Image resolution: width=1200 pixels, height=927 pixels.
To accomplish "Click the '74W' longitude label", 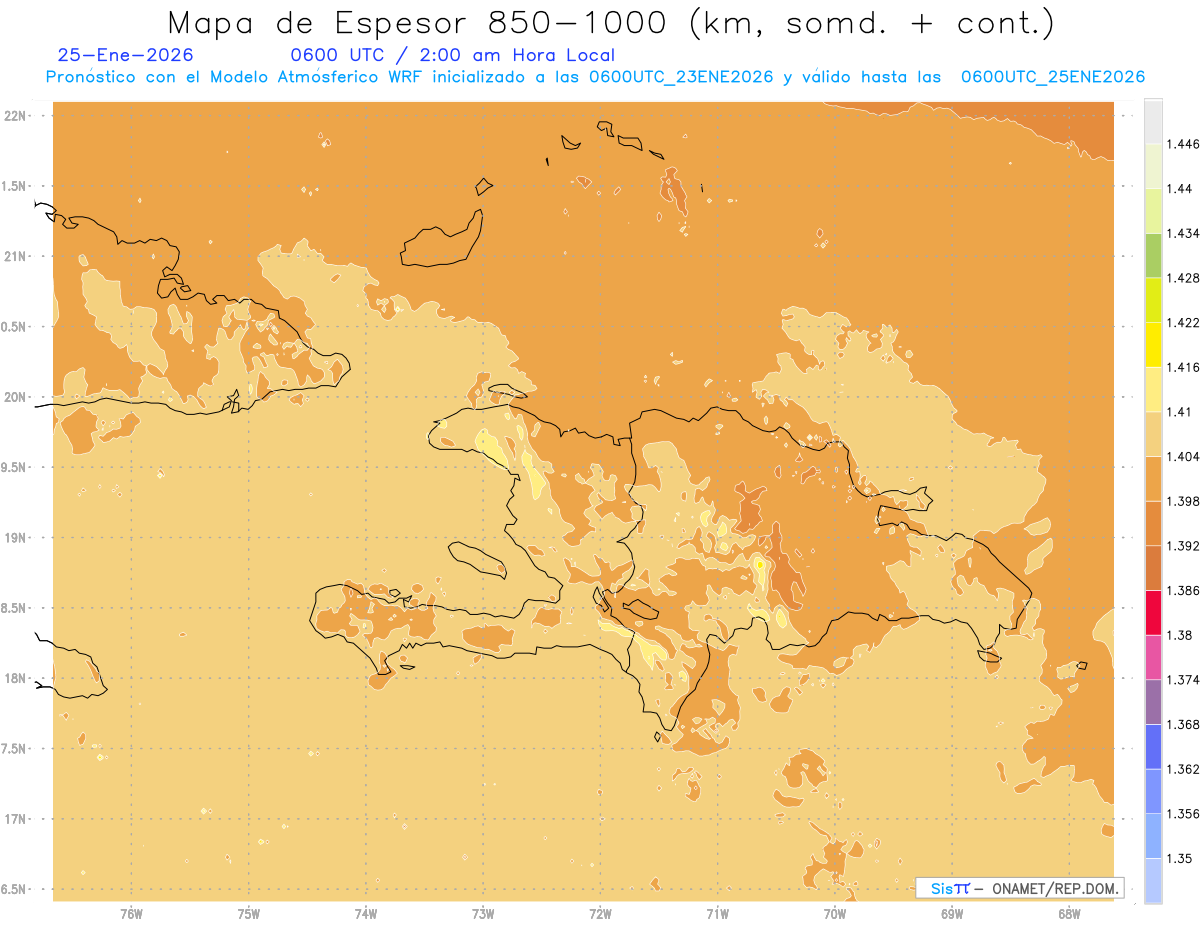I will pyautogui.click(x=366, y=914).
